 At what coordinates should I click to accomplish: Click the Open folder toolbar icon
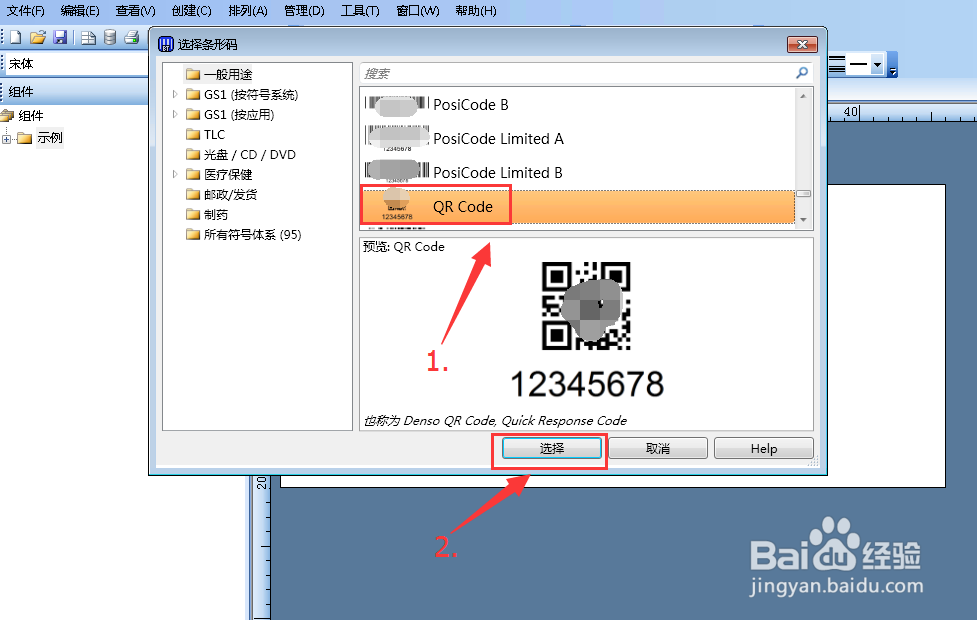click(x=38, y=37)
